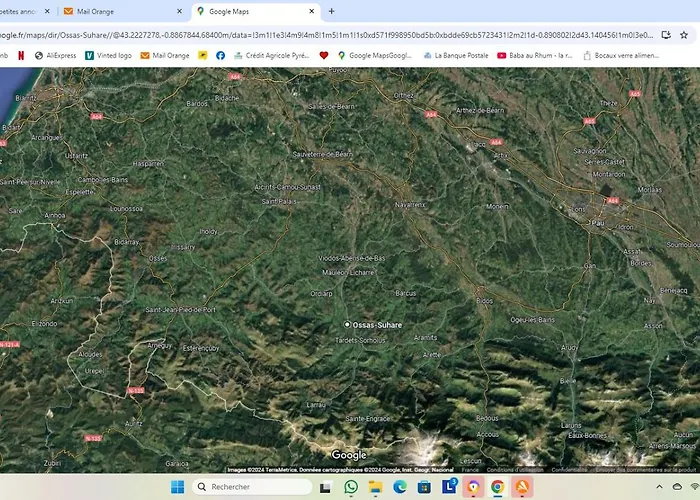Open the Facebook bookmark icon
Screen dimensions: 700x500
(x=220, y=55)
